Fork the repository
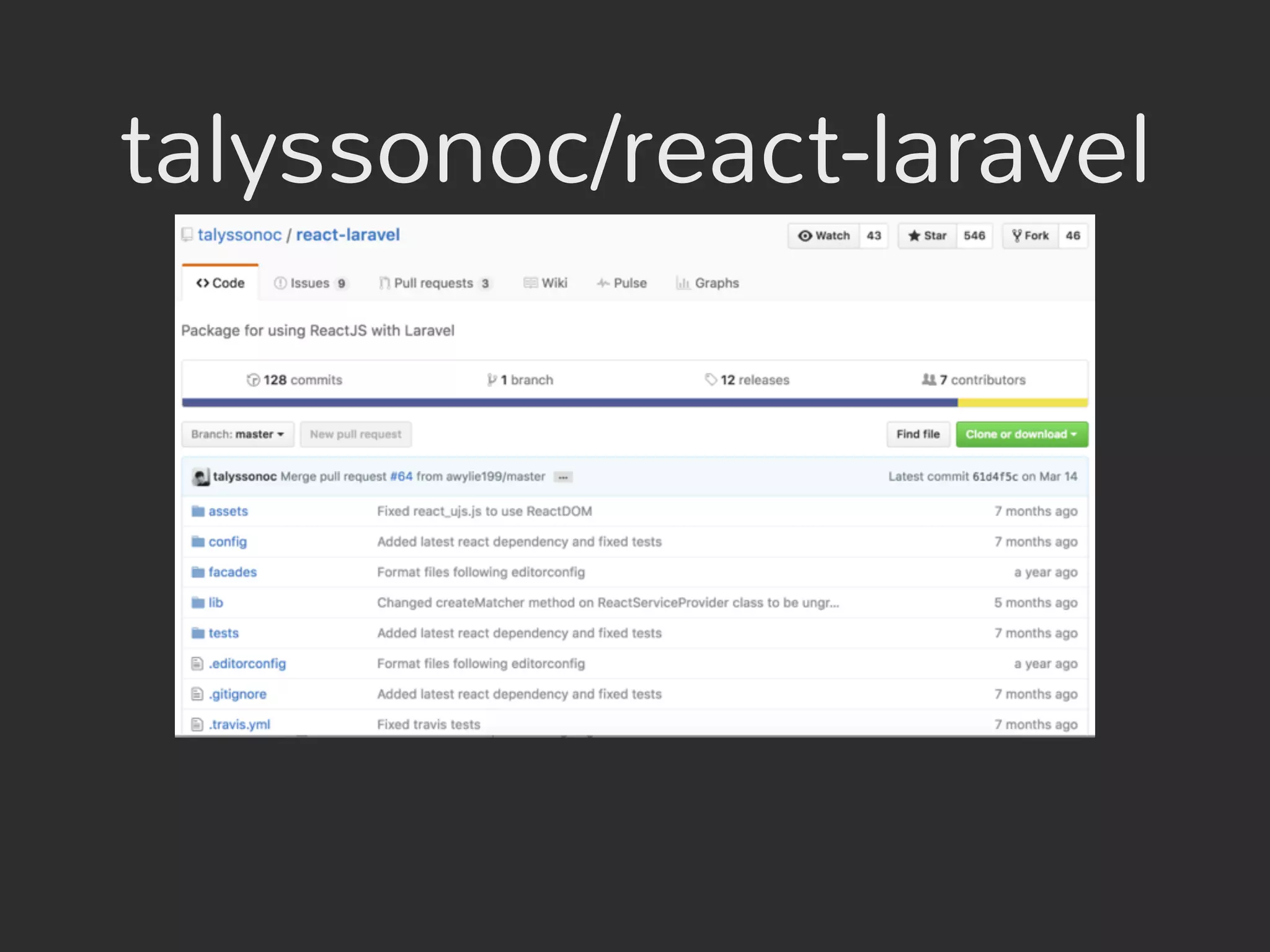 (1031, 236)
